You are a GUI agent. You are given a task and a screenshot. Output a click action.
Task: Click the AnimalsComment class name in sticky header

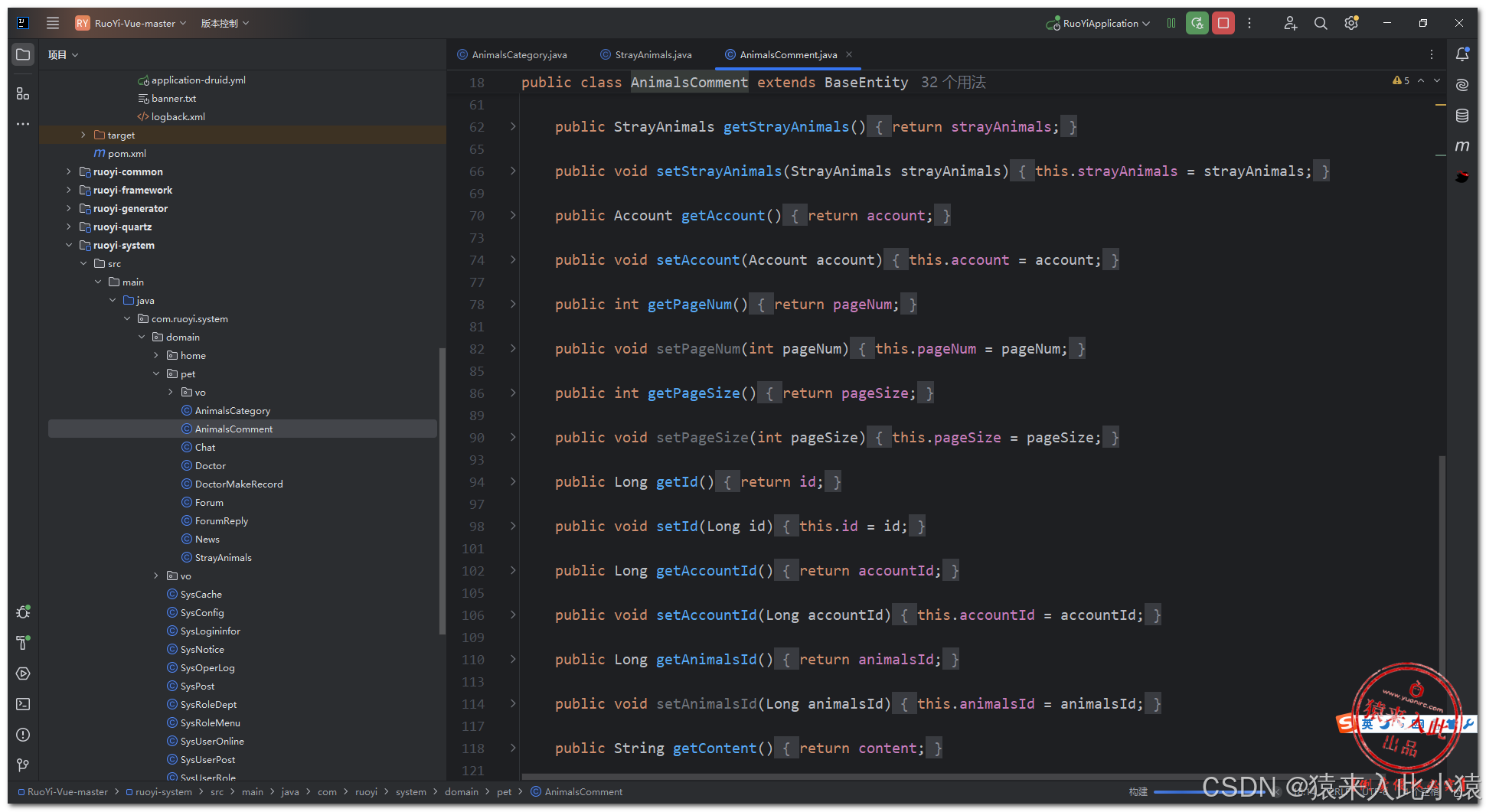tap(689, 82)
